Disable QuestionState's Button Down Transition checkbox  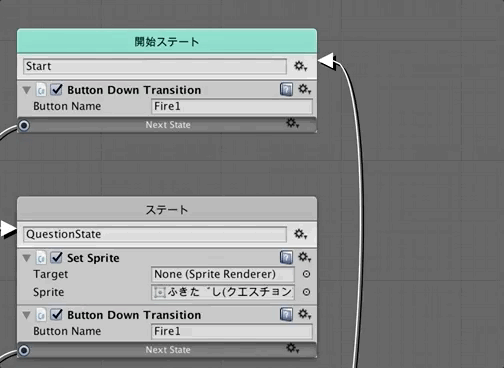[x=56, y=314]
